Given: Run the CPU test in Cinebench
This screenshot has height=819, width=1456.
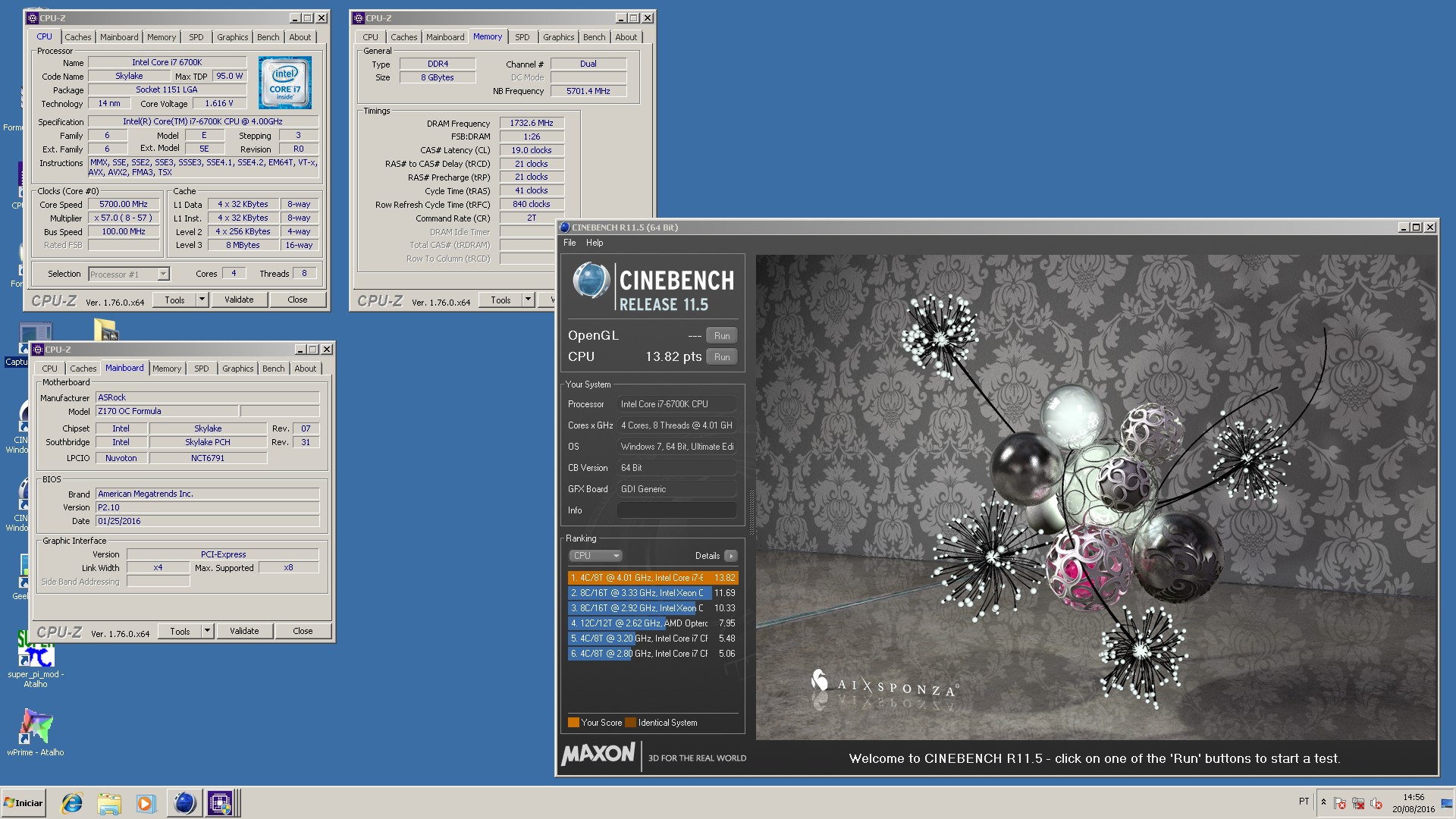Looking at the screenshot, I should (x=722, y=357).
